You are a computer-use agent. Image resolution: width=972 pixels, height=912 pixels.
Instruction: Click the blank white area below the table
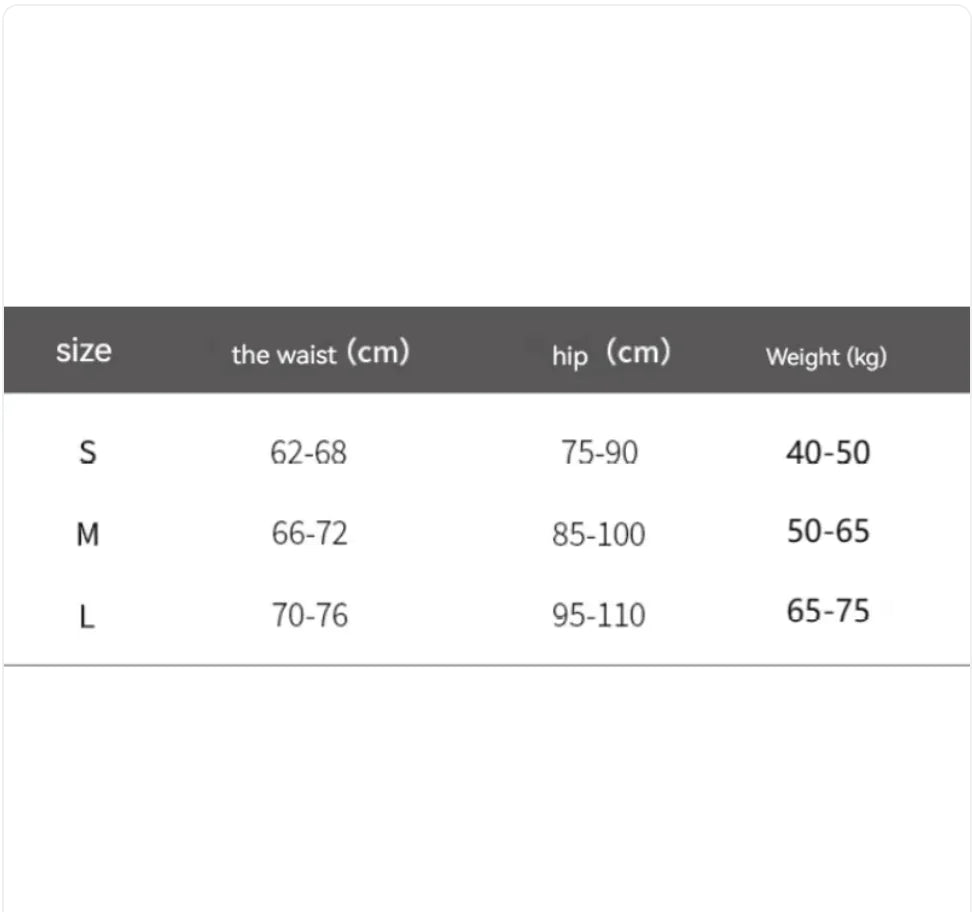coord(487,789)
